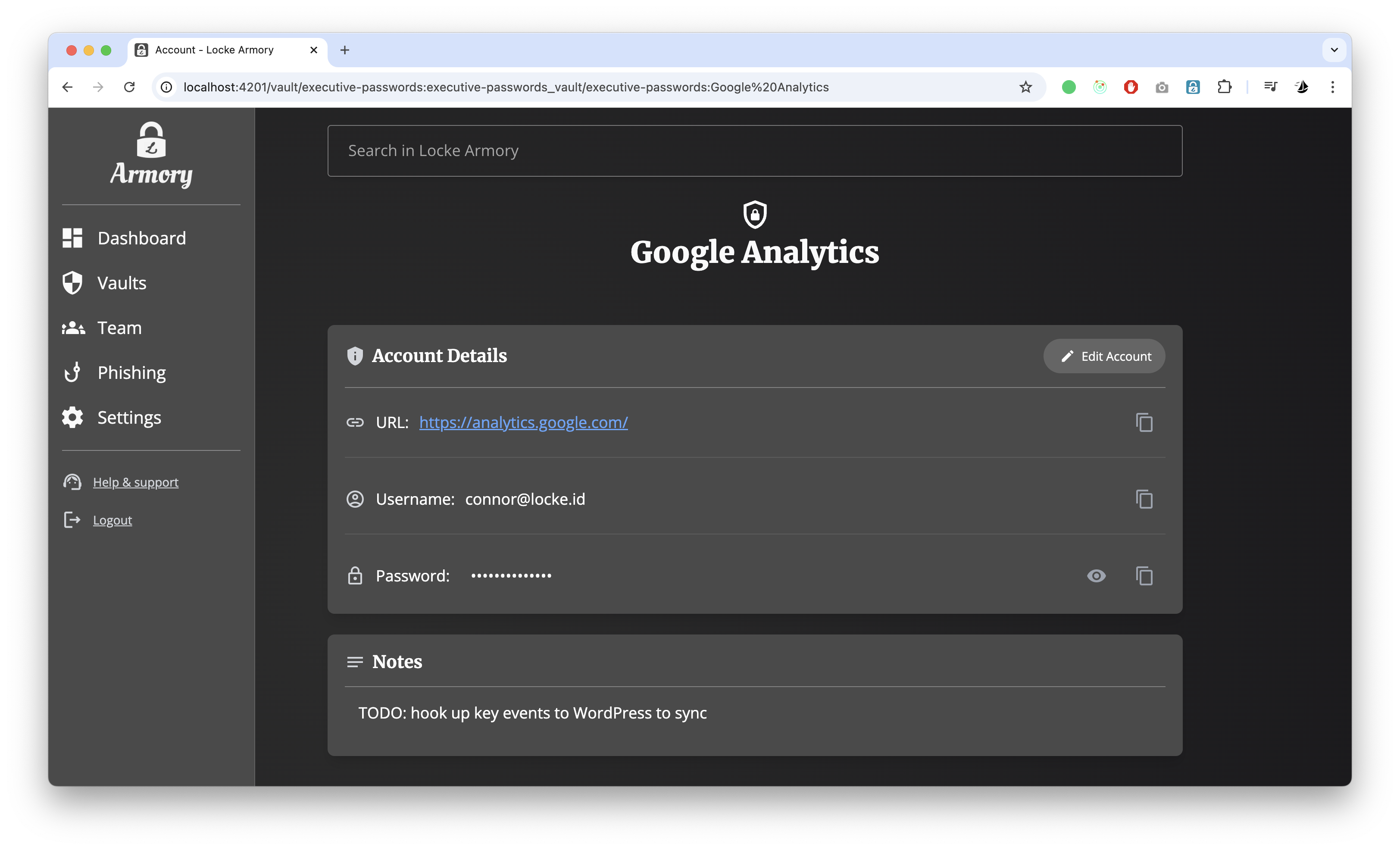
Task: Click the Armory padlock logo
Action: point(151,155)
